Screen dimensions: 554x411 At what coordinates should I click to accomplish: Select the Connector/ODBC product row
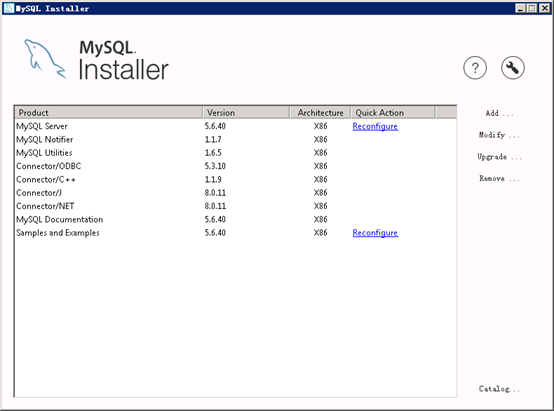point(235,166)
